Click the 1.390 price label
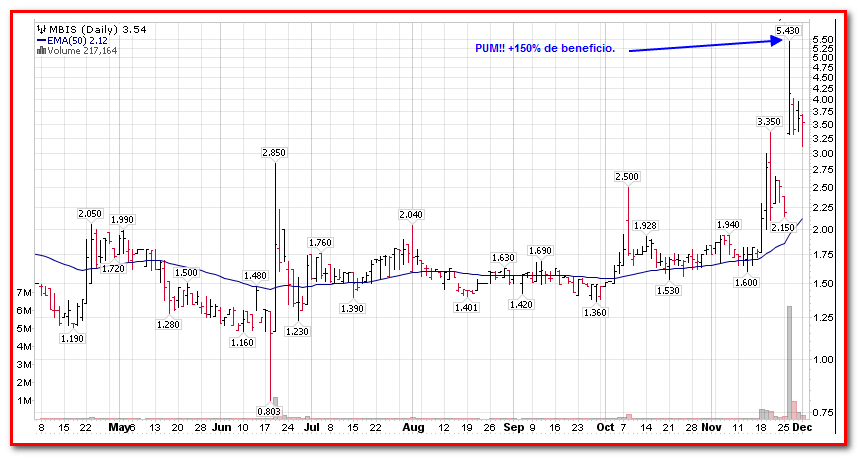858x457 pixels. (352, 309)
